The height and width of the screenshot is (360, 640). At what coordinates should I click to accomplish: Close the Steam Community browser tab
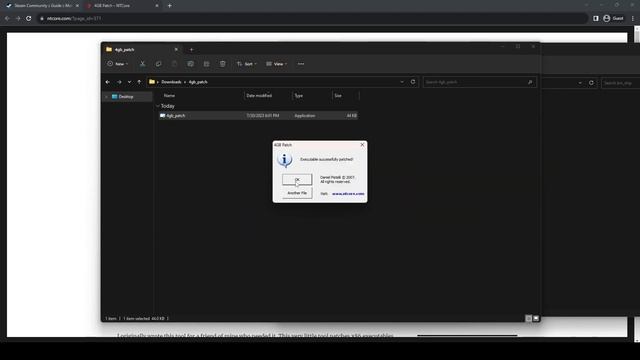[x=77, y=6]
